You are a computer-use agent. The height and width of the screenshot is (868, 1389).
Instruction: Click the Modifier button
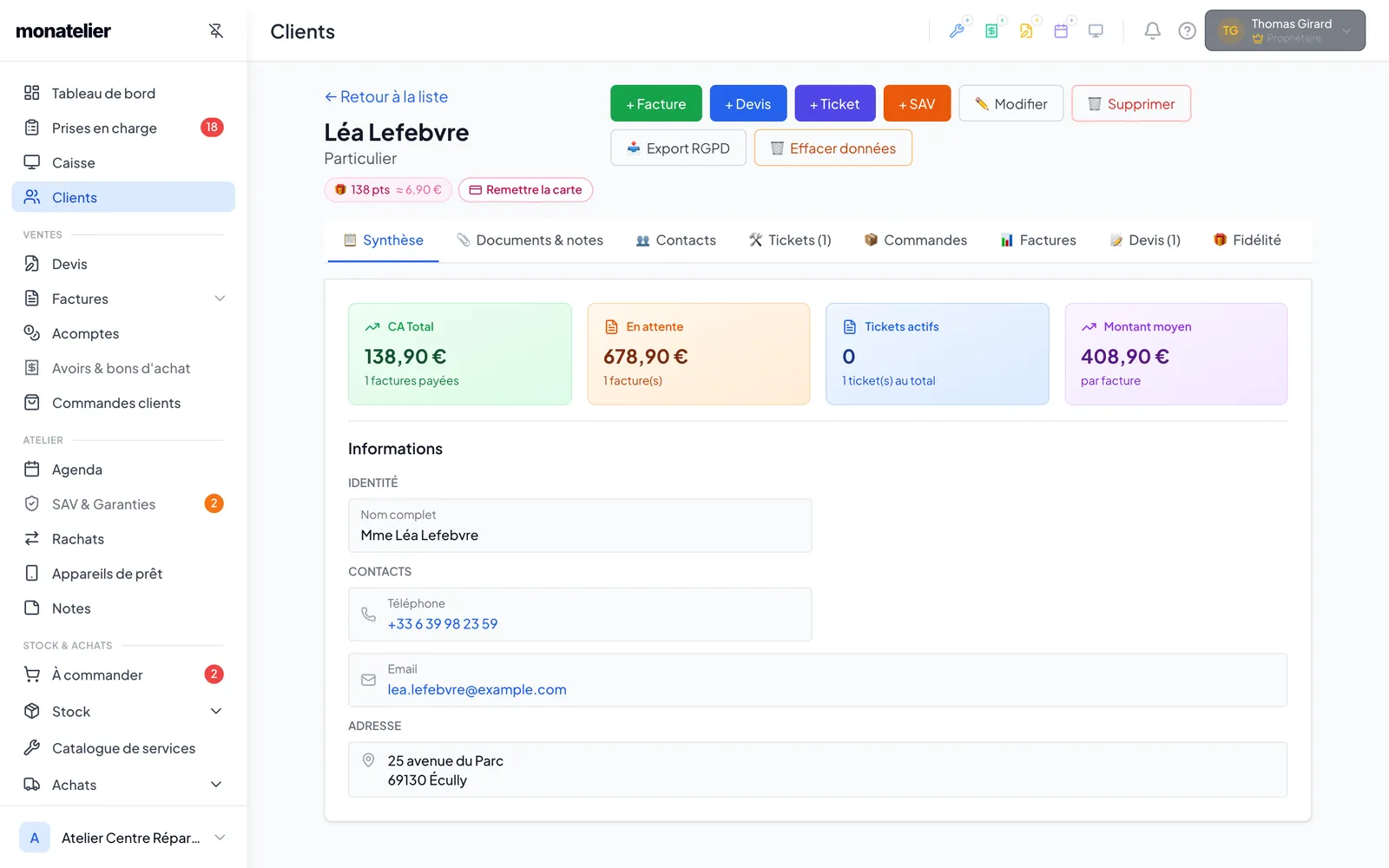(1011, 103)
